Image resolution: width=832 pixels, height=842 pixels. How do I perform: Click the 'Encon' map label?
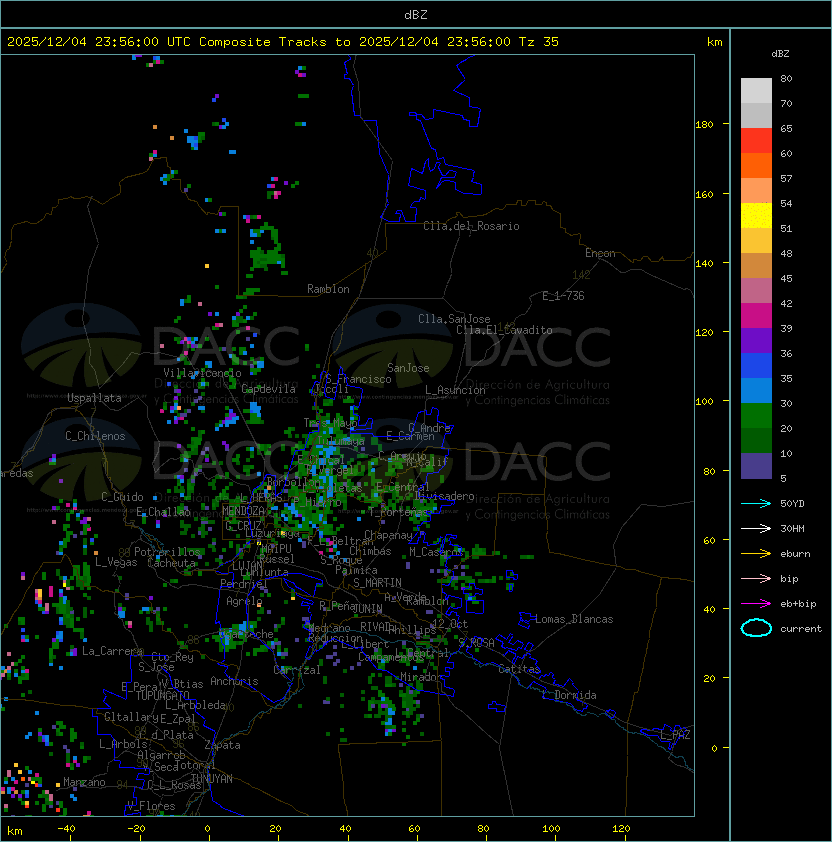pyautogui.click(x=600, y=252)
